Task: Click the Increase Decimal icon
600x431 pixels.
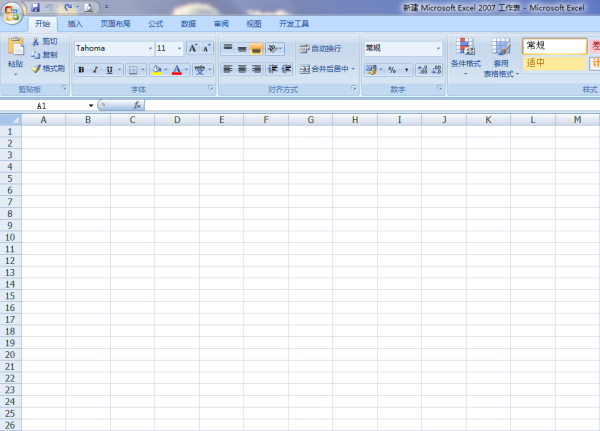Action: click(x=422, y=70)
